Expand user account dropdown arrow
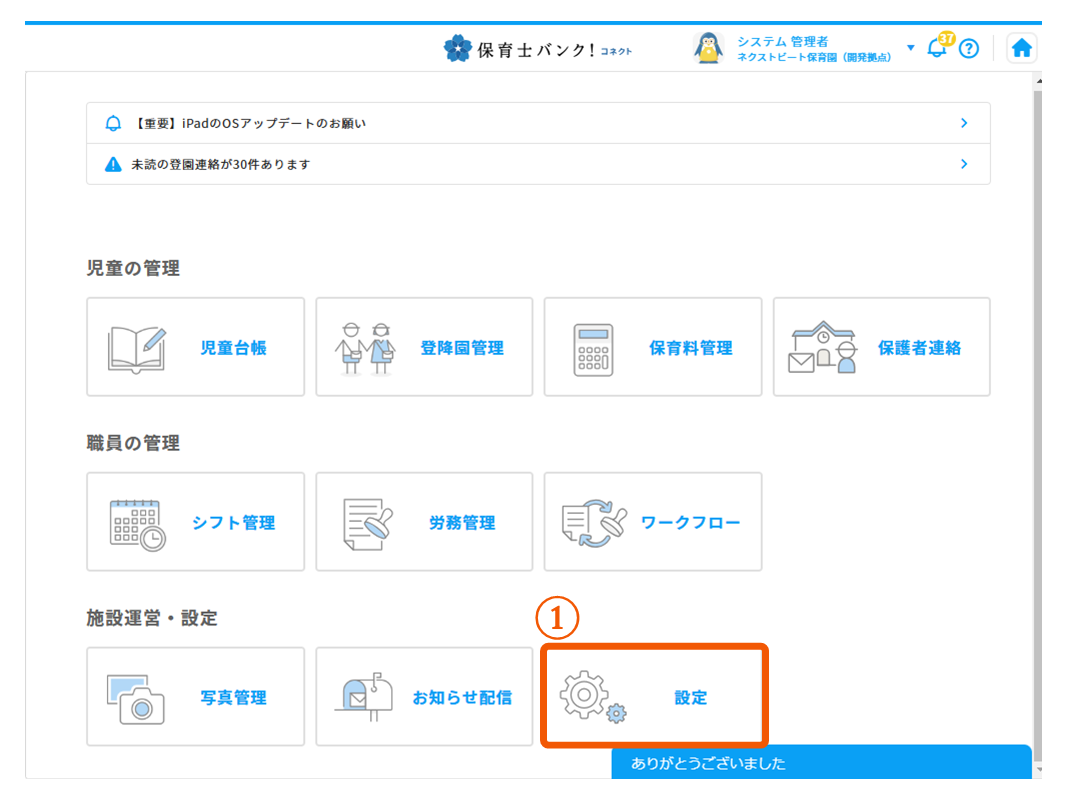Screen dimensions: 1067x800 pos(910,48)
